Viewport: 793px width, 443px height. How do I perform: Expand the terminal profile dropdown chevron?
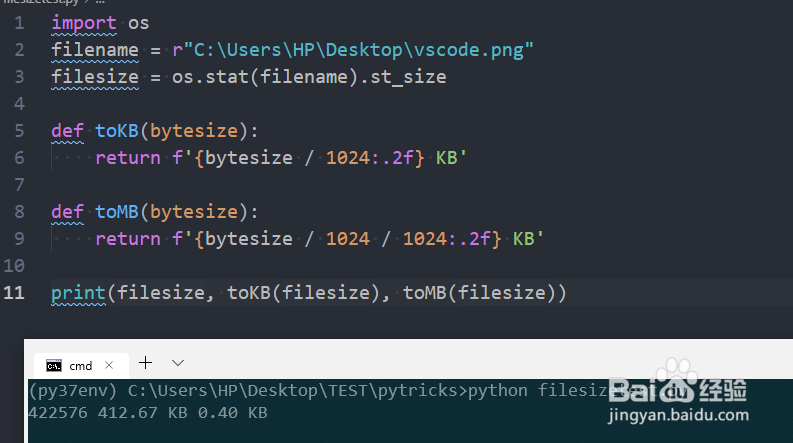coord(178,363)
